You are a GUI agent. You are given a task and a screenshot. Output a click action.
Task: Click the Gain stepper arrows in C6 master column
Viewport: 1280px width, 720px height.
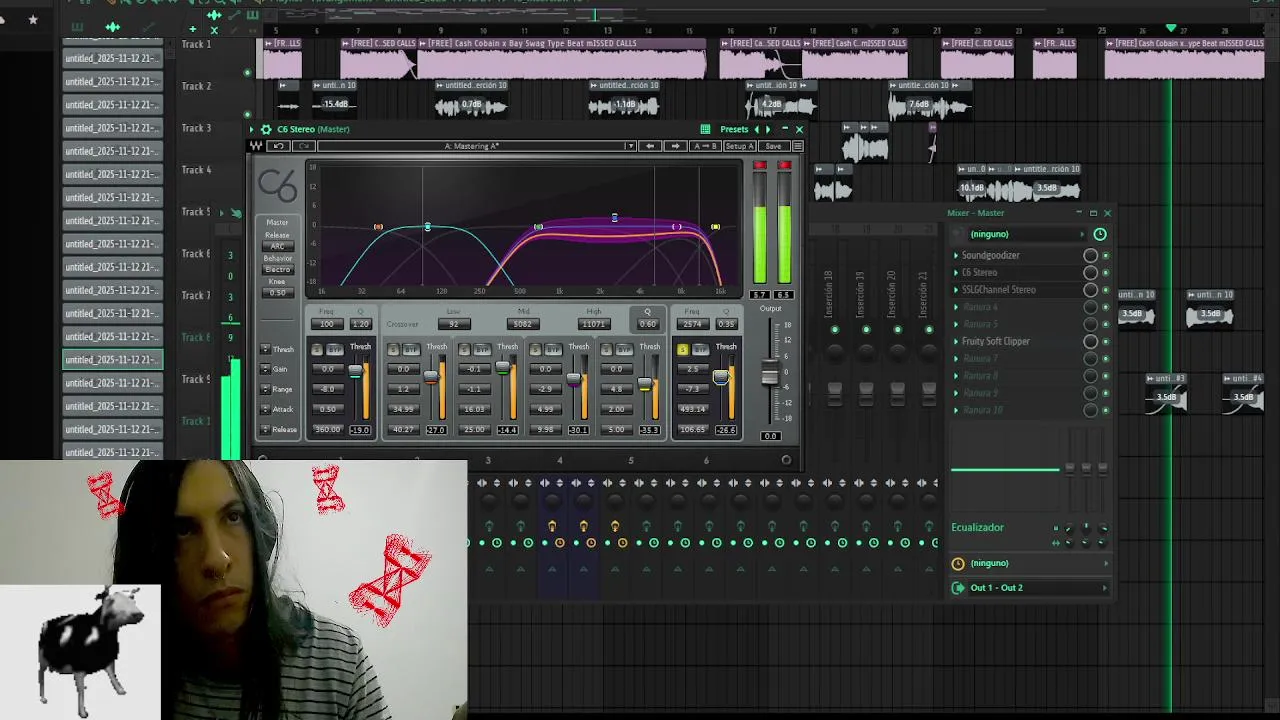pyautogui.click(x=265, y=369)
